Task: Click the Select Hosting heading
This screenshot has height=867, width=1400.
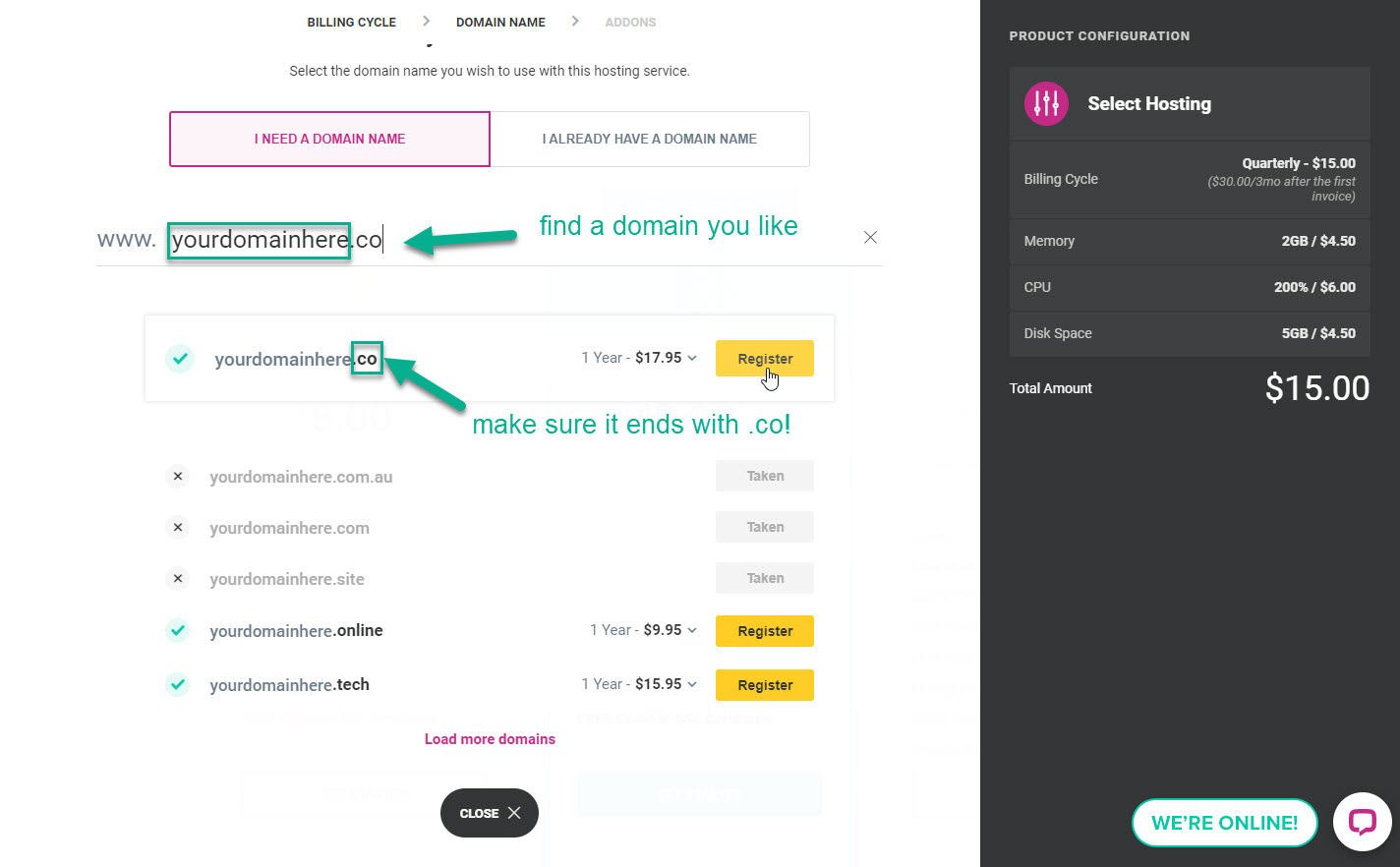Action: pos(1149,103)
